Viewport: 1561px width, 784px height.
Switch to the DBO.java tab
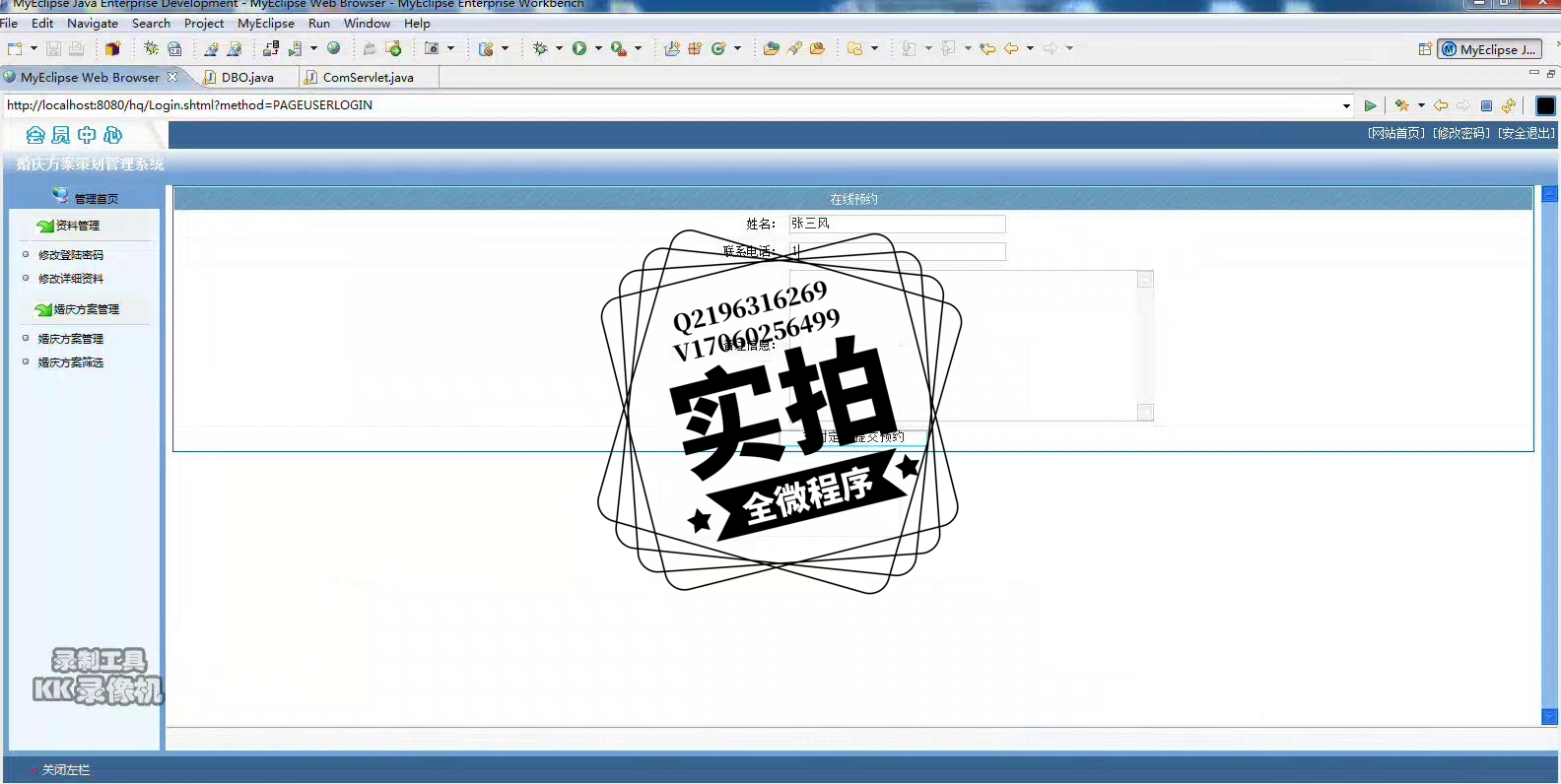pyautogui.click(x=247, y=77)
